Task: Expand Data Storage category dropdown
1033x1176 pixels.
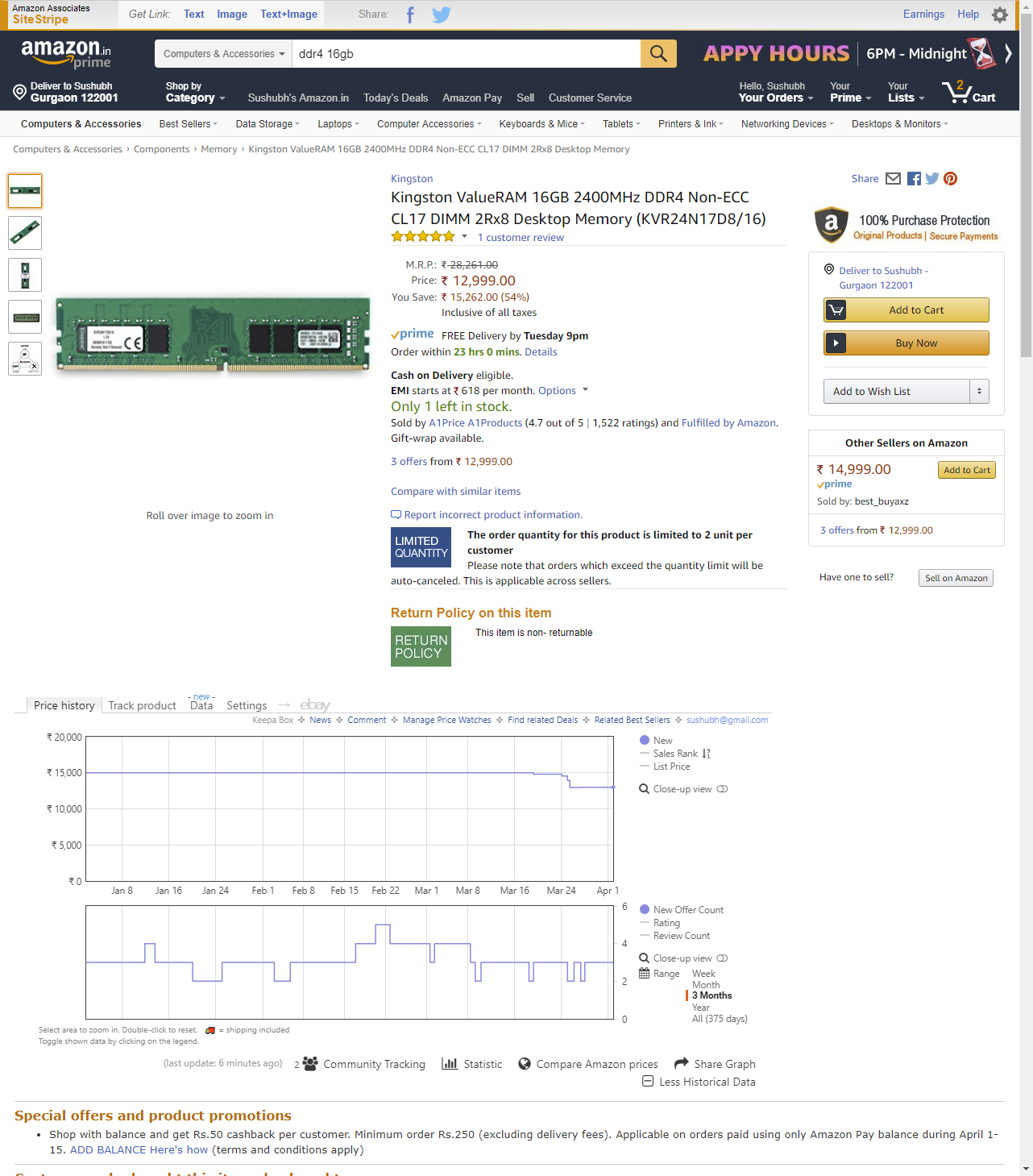Action: [268, 124]
